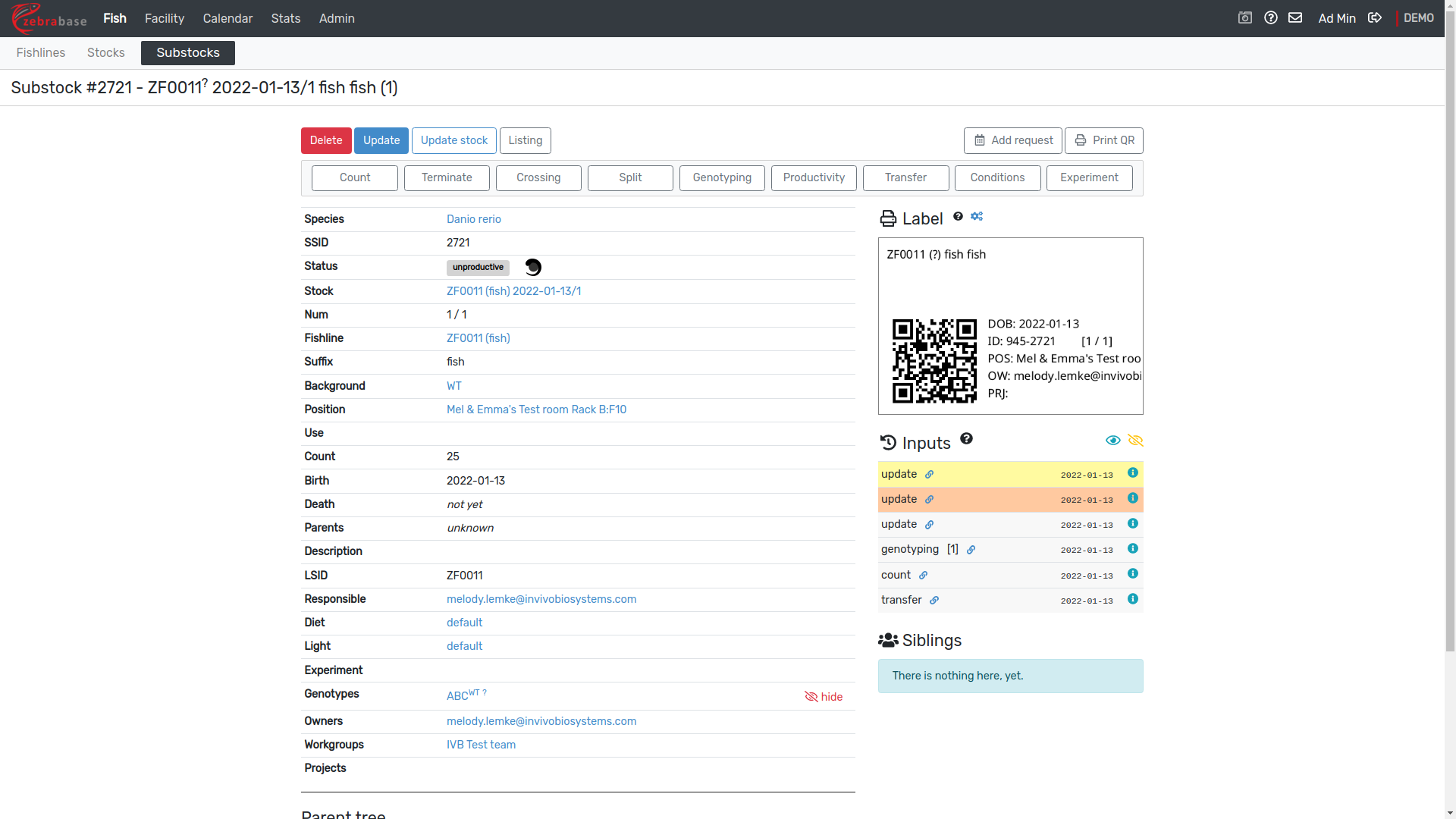1456x819 pixels.
Task: Open the Facility menu
Action: (165, 18)
